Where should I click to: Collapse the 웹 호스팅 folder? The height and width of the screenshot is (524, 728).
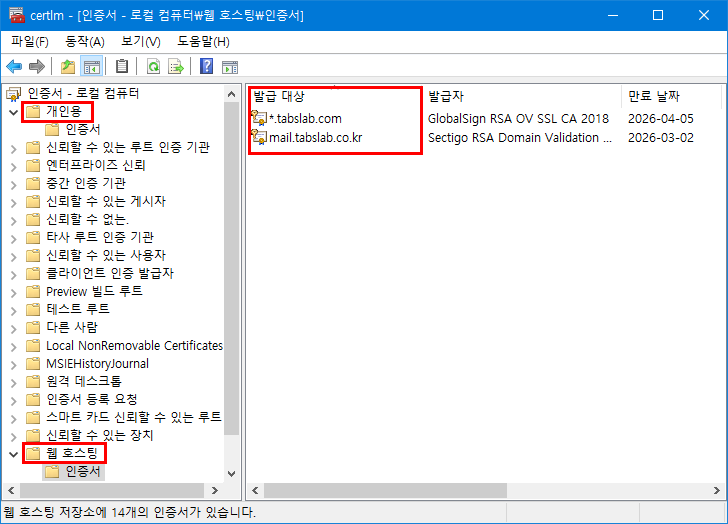13,454
